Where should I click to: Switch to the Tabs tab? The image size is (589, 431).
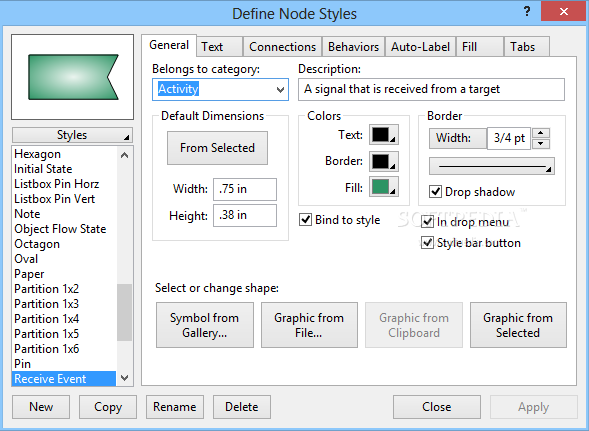527,47
